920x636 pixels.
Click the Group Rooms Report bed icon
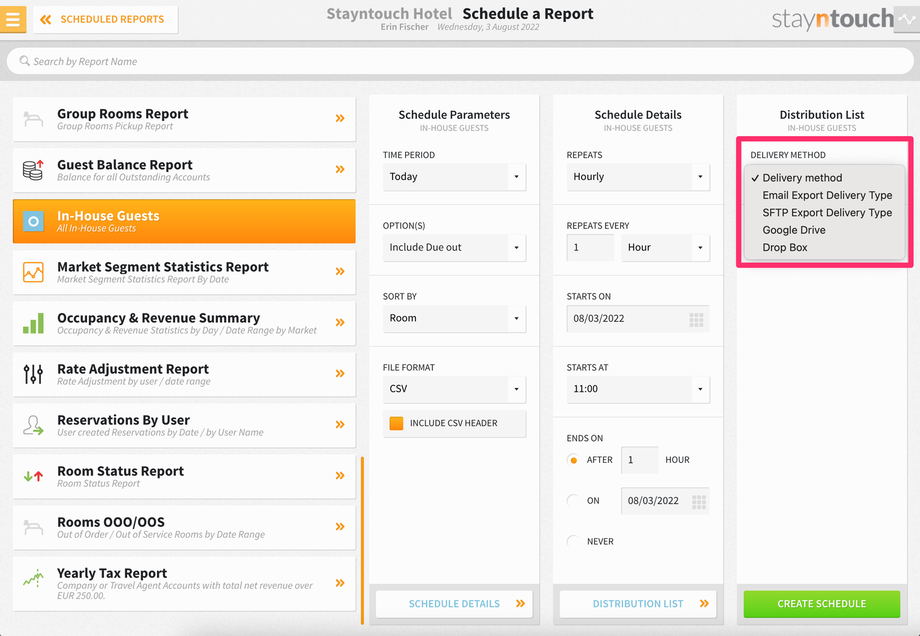coord(33,119)
